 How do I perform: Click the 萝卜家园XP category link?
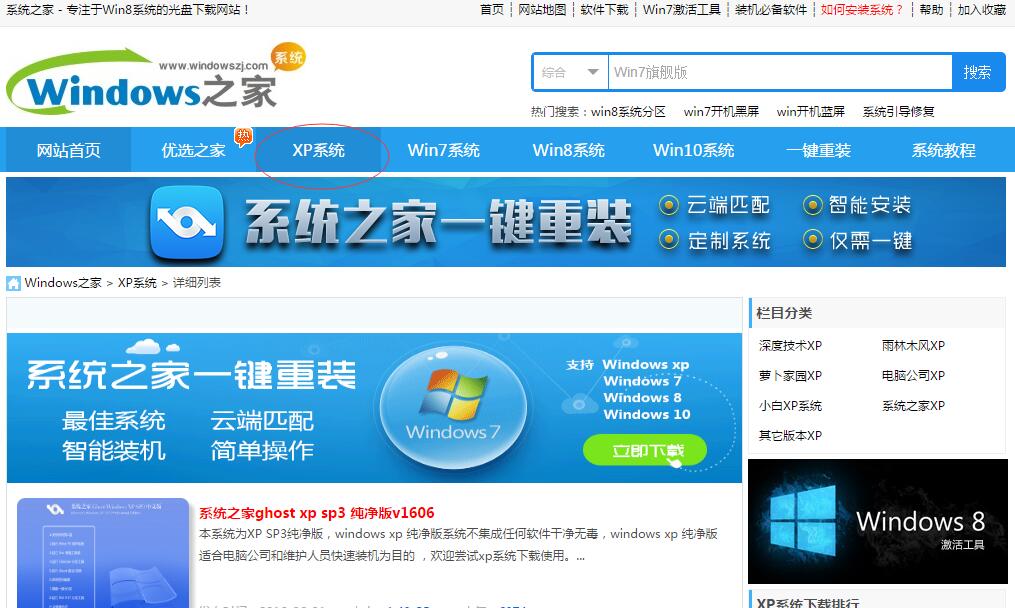point(790,376)
